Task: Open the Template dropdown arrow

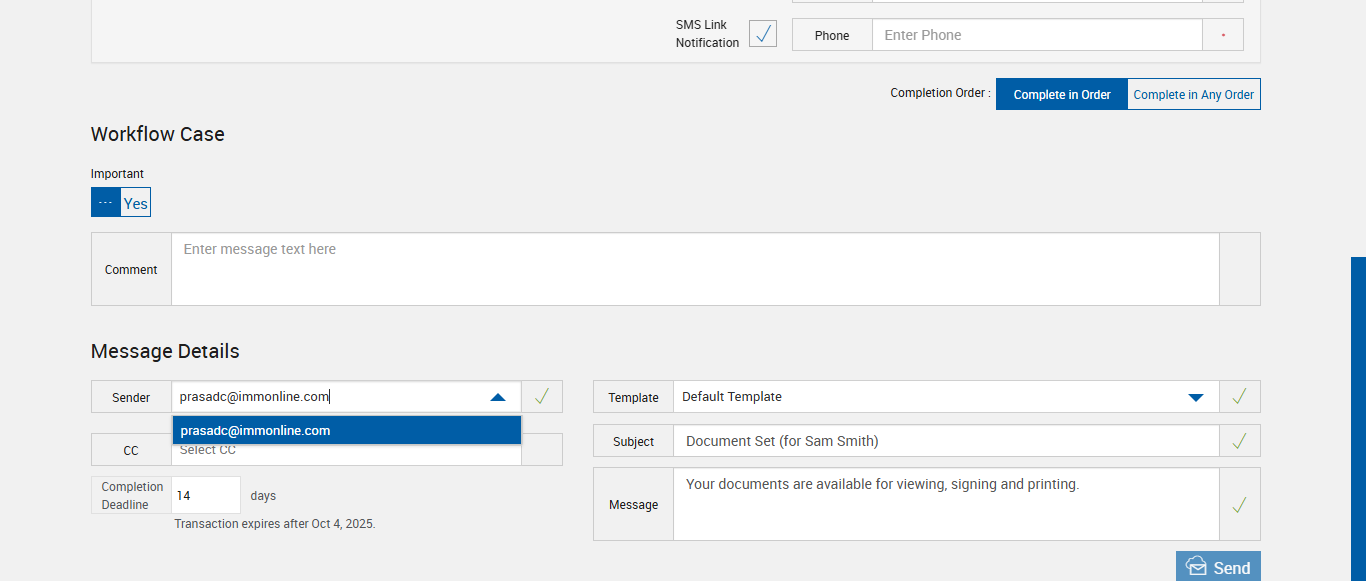Action: 1196,397
